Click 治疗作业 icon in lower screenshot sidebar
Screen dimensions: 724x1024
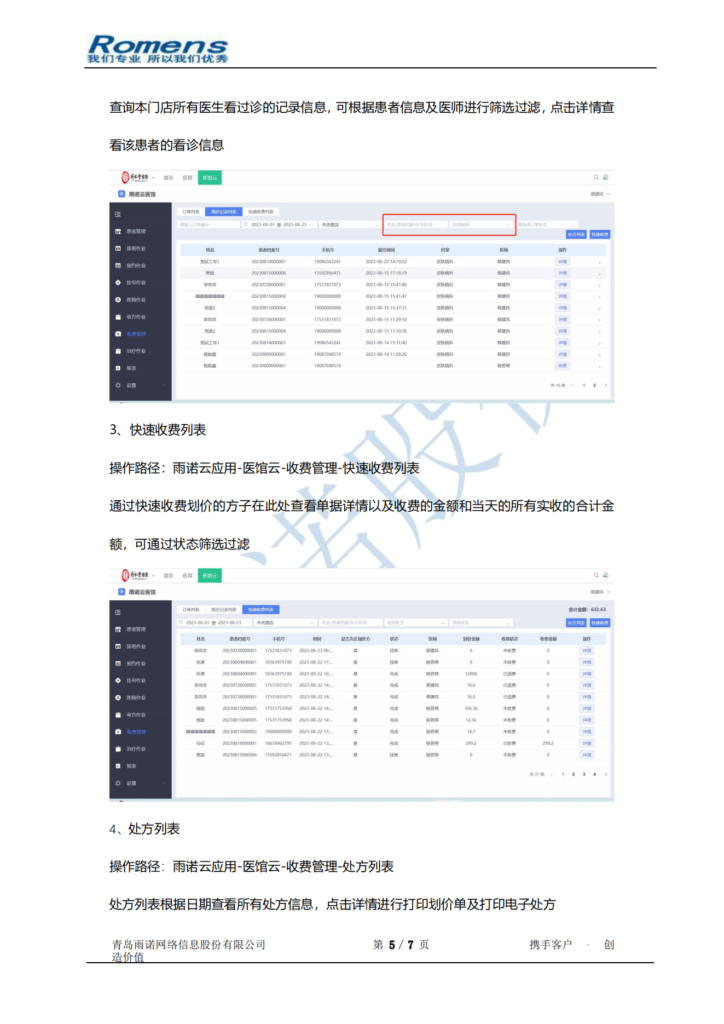tap(118, 748)
